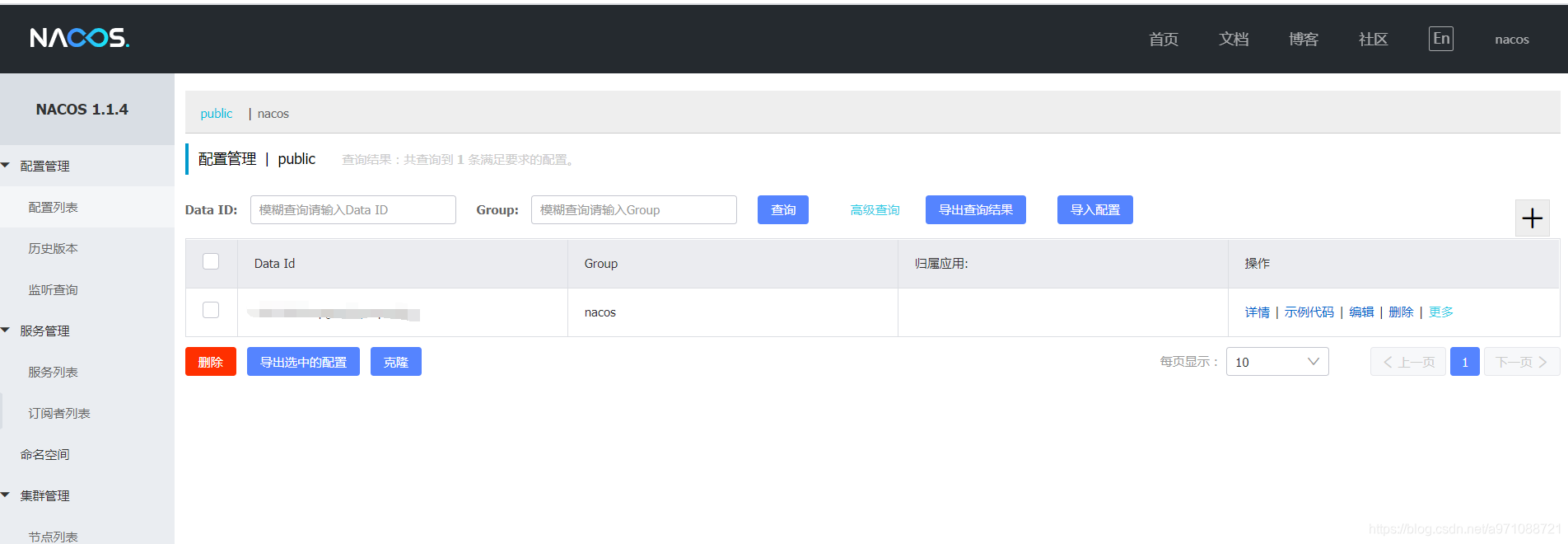Click the 导出查询结果 button
Viewport: 1568px width, 544px height.
coord(975,209)
